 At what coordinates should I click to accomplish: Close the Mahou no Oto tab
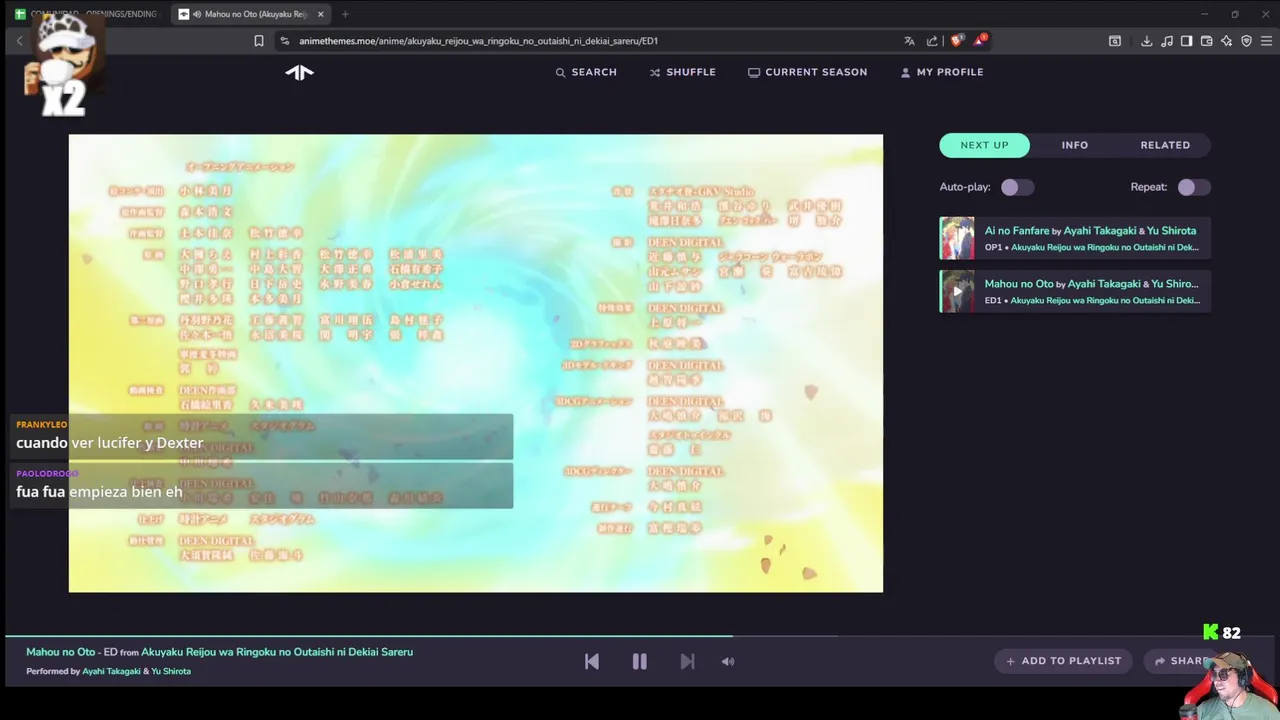320,14
